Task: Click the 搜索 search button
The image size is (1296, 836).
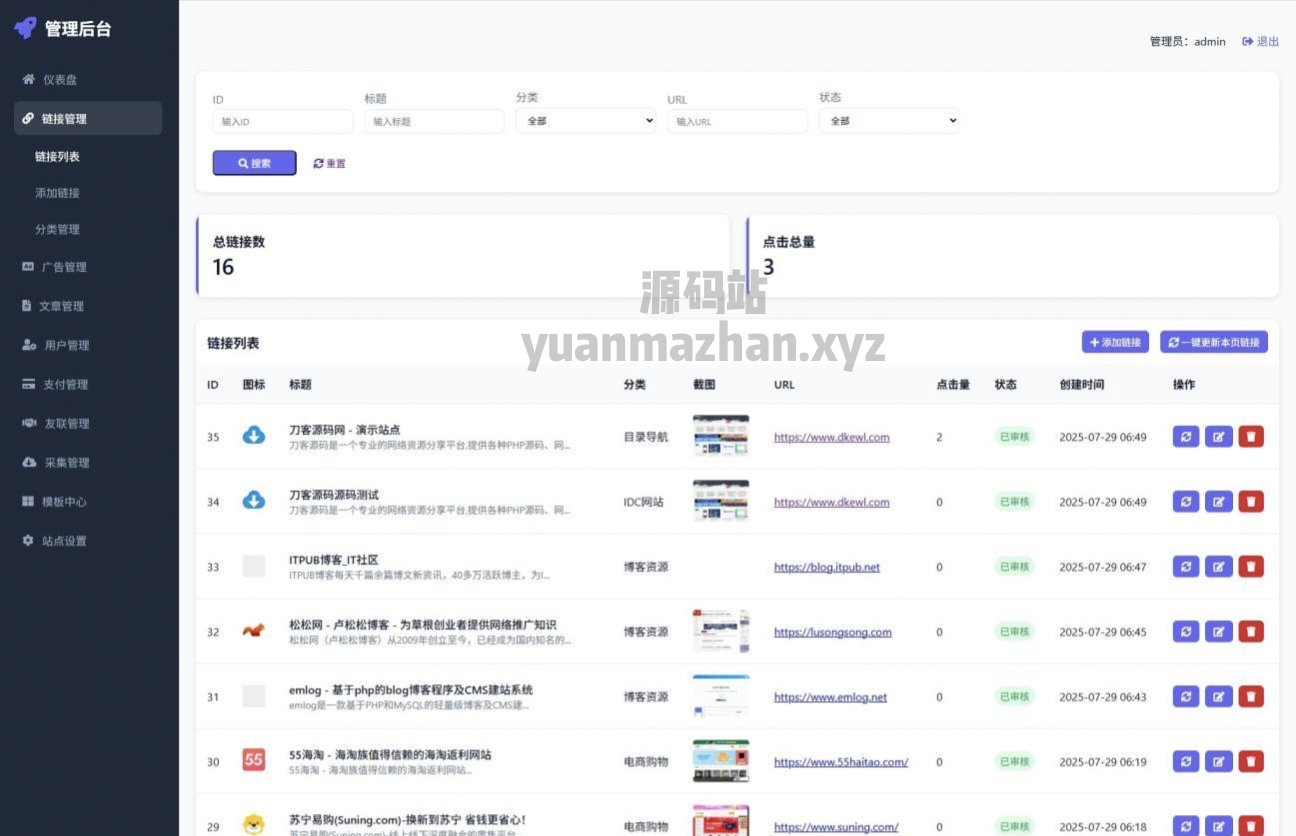Action: (x=254, y=163)
